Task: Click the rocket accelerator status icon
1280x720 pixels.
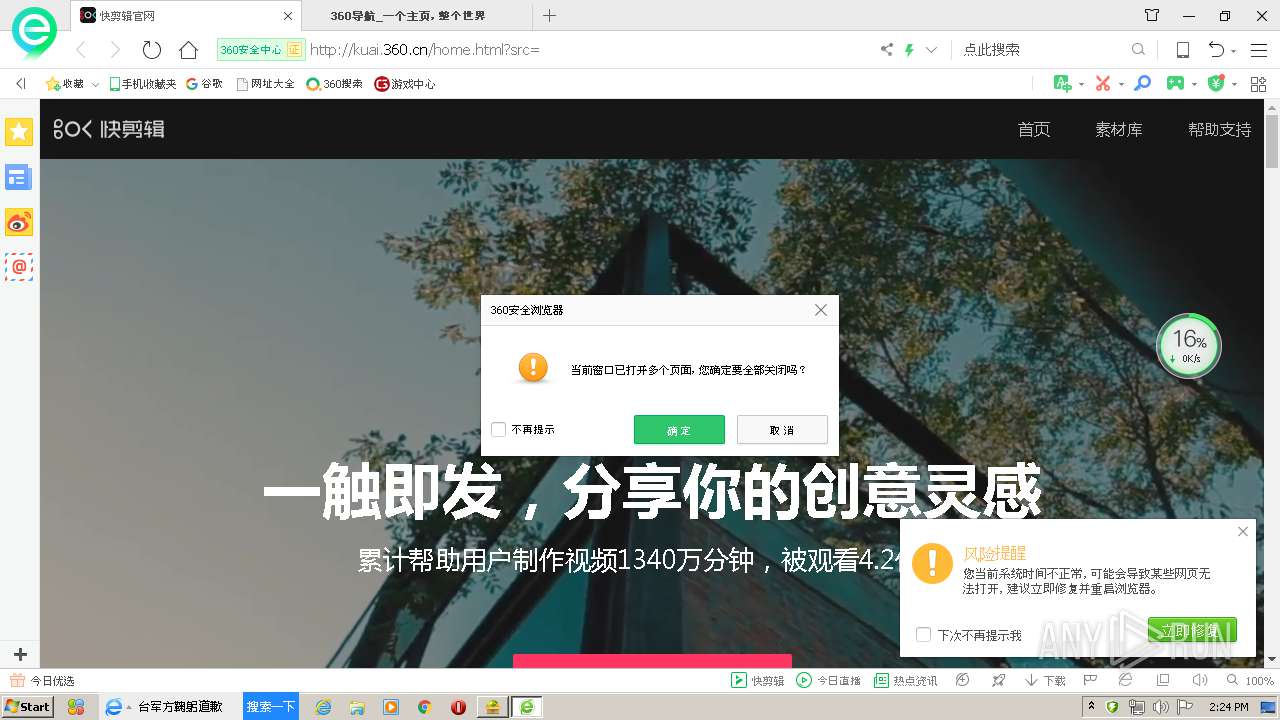Action: (x=998, y=680)
